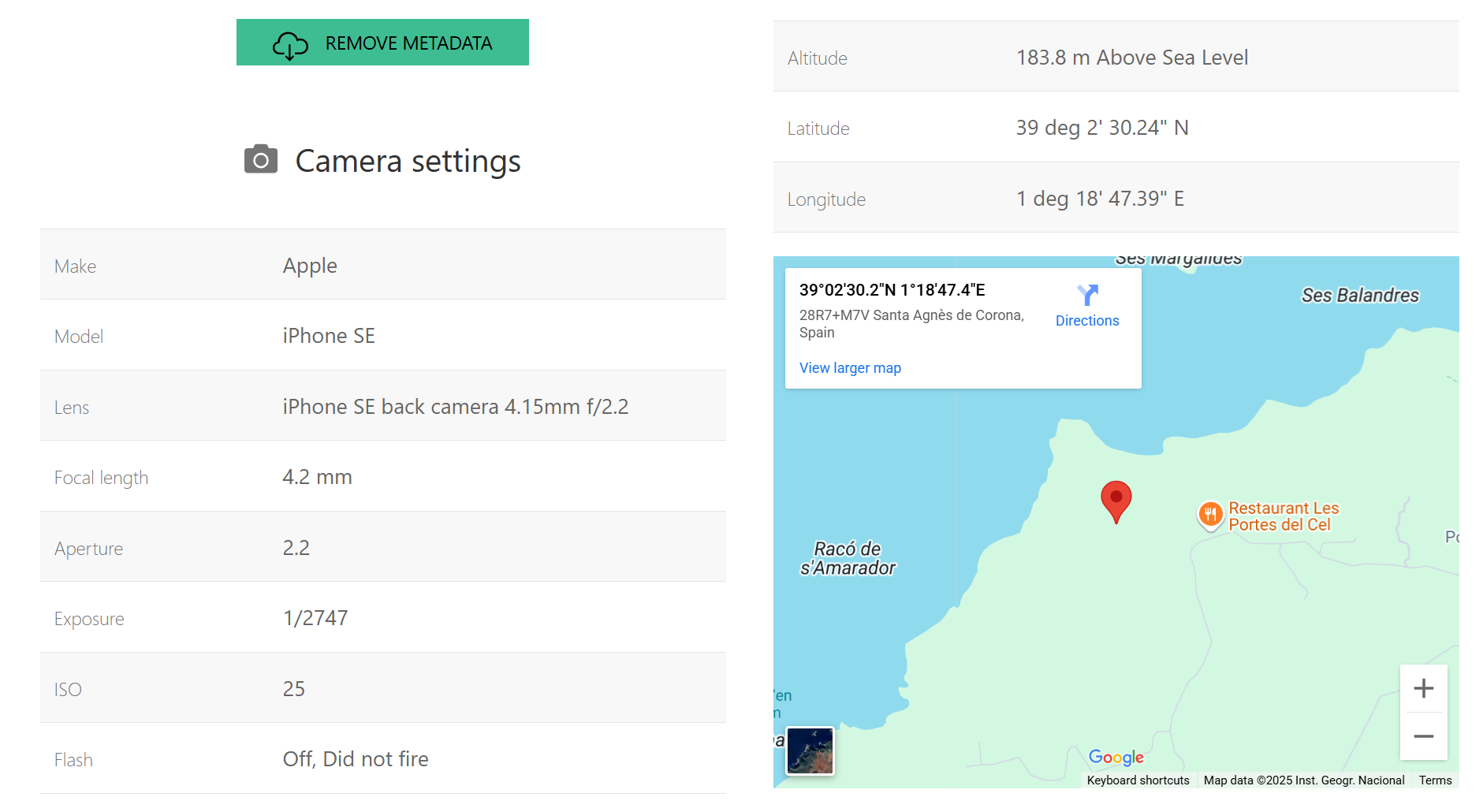Open the Directions link

(1087, 321)
